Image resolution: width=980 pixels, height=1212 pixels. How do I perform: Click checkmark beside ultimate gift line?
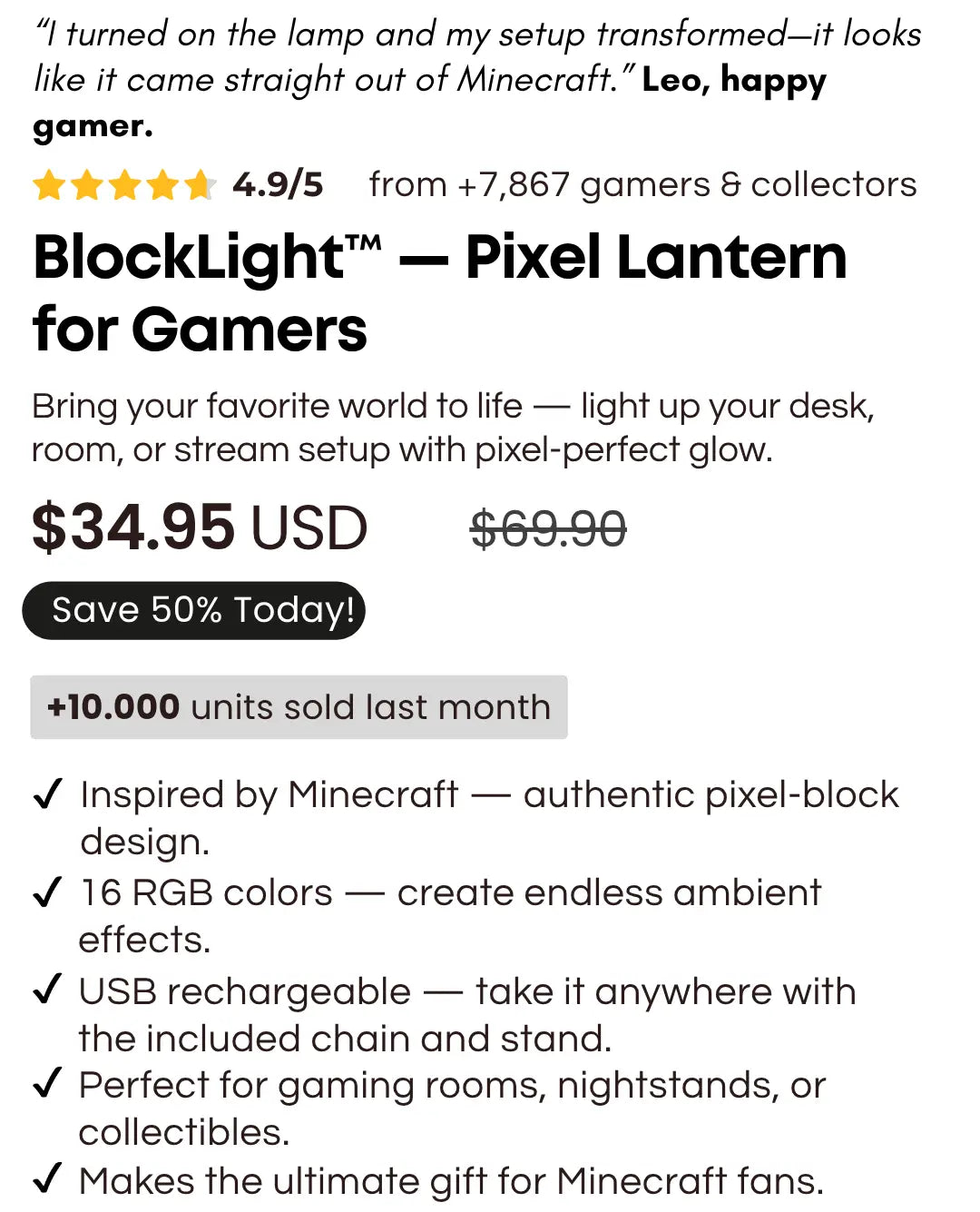pyautogui.click(x=47, y=1178)
